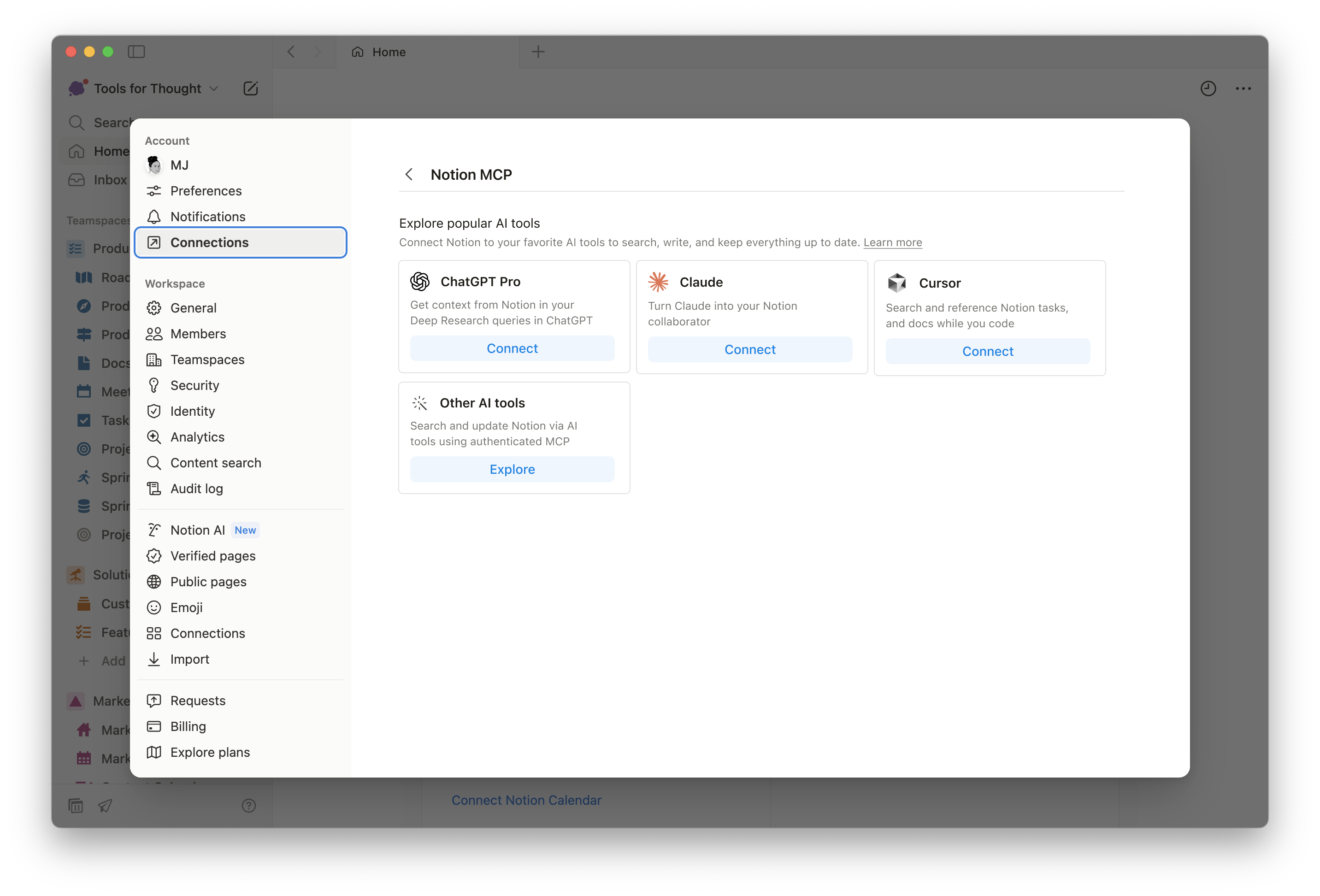Click the paper plane invite icon
Image resolution: width=1320 pixels, height=896 pixels.
tap(105, 805)
